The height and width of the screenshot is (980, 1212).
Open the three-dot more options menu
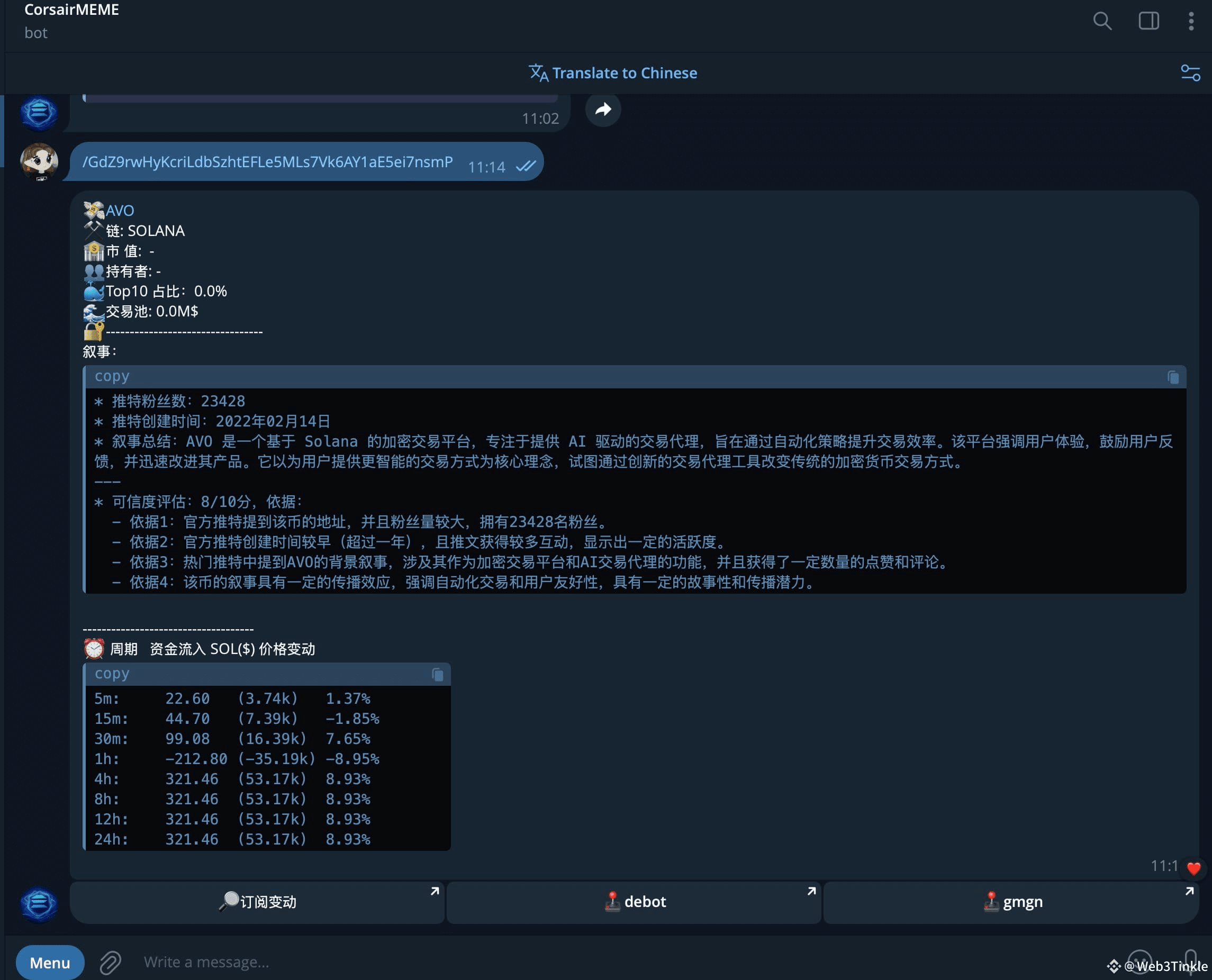pyautogui.click(x=1191, y=21)
